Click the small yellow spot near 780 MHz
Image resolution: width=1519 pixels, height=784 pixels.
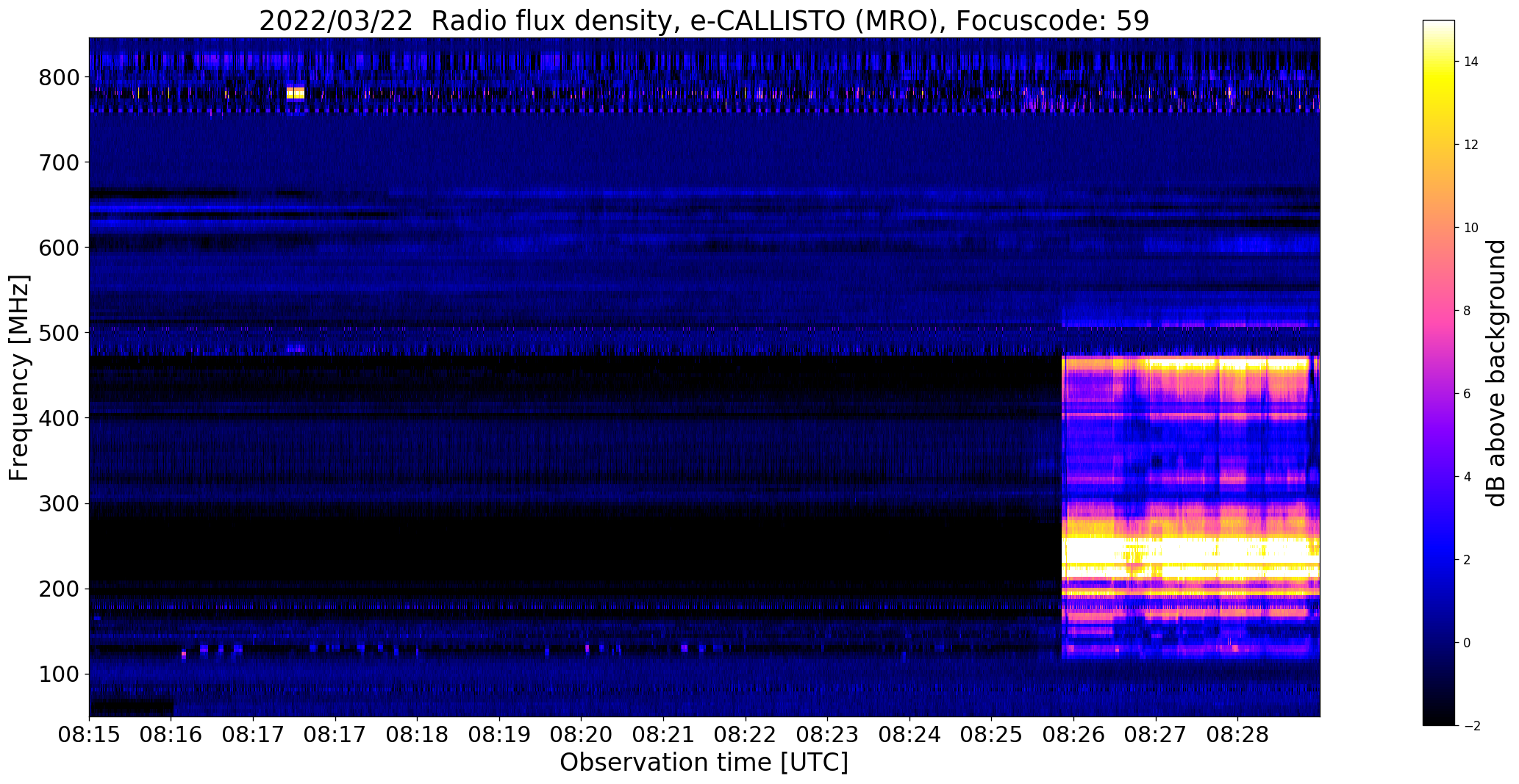[296, 93]
